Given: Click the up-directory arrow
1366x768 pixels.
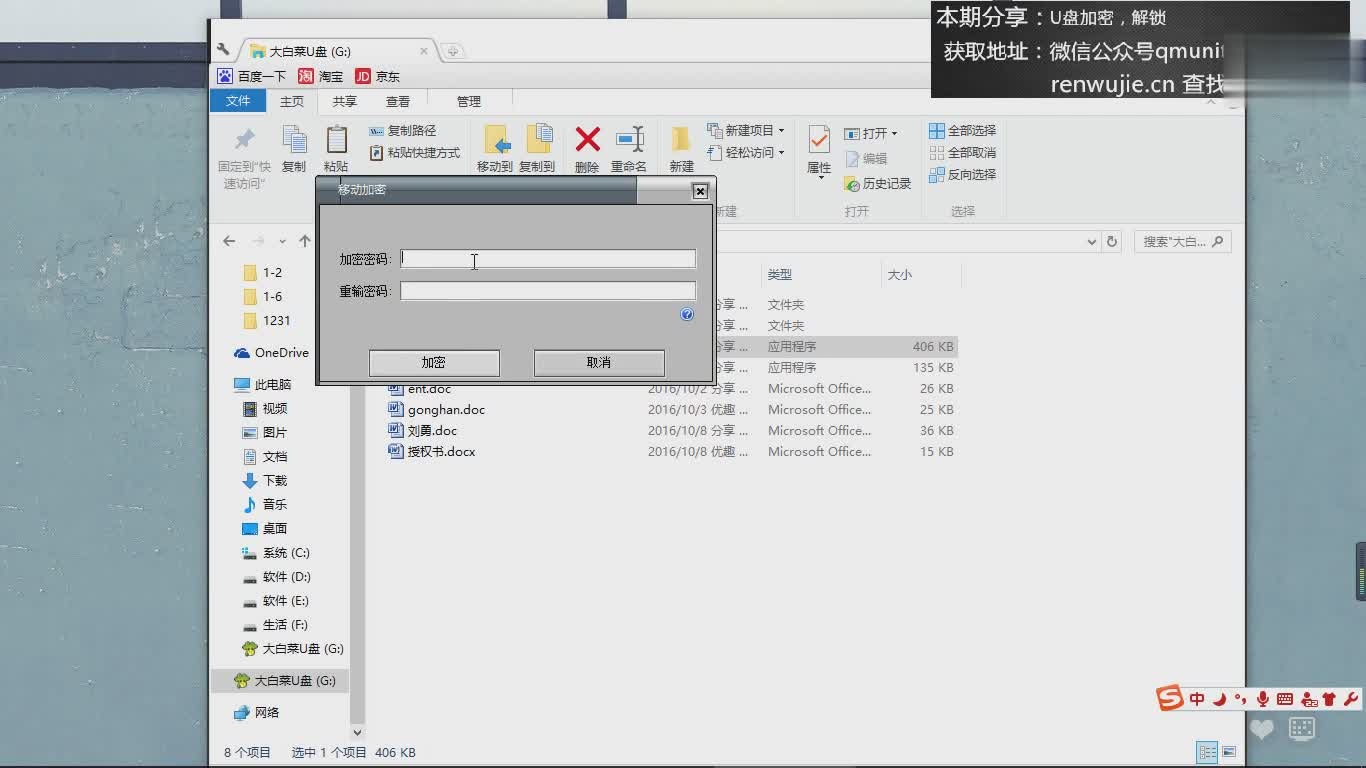Looking at the screenshot, I should (305, 241).
